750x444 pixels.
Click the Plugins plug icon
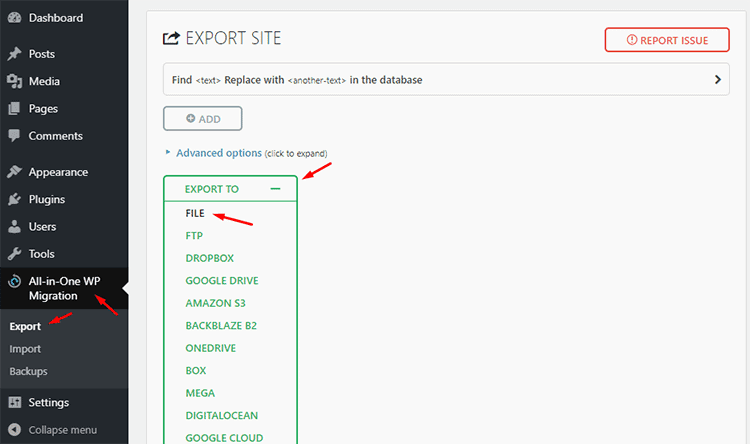point(14,199)
